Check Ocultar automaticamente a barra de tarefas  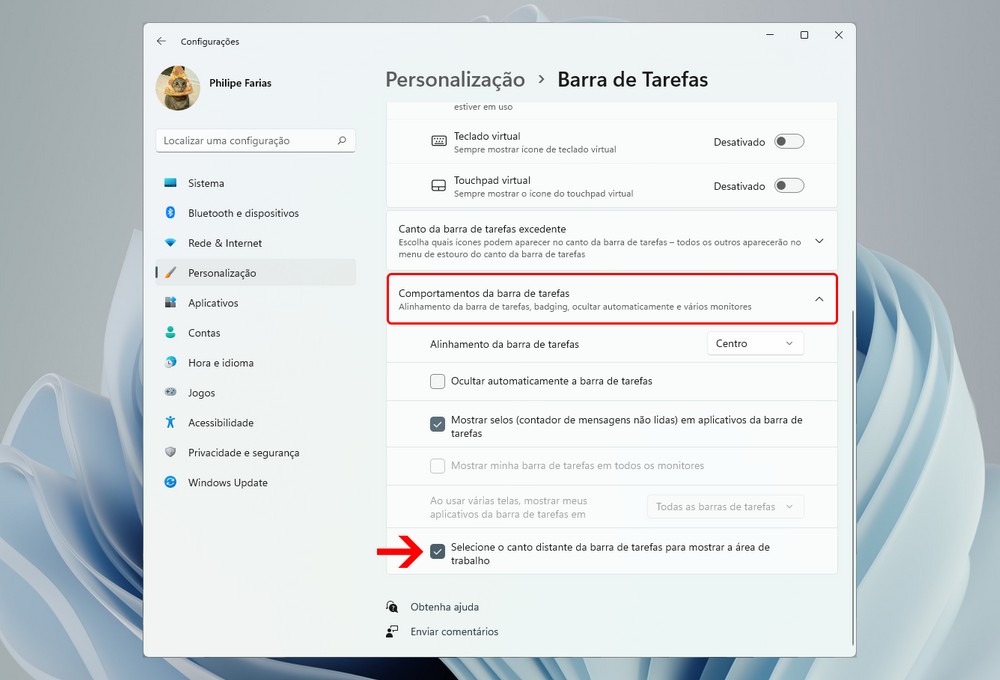tap(437, 381)
